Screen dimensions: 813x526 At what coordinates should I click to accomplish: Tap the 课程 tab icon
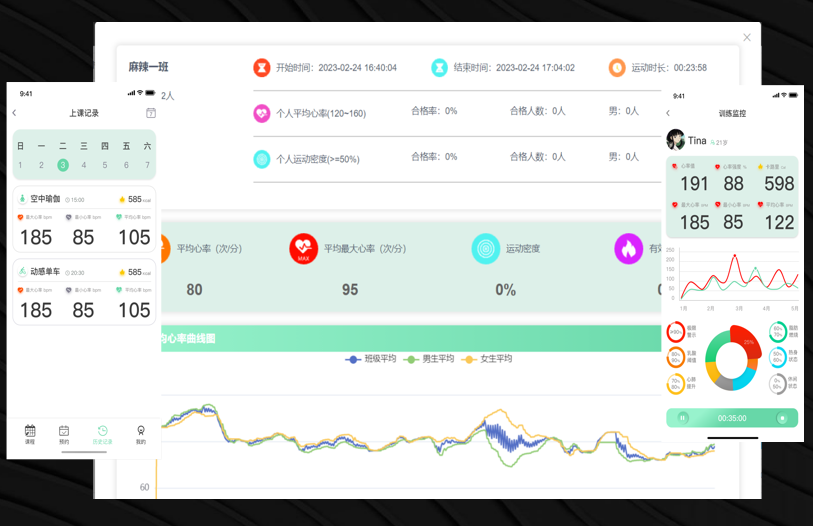tap(30, 432)
